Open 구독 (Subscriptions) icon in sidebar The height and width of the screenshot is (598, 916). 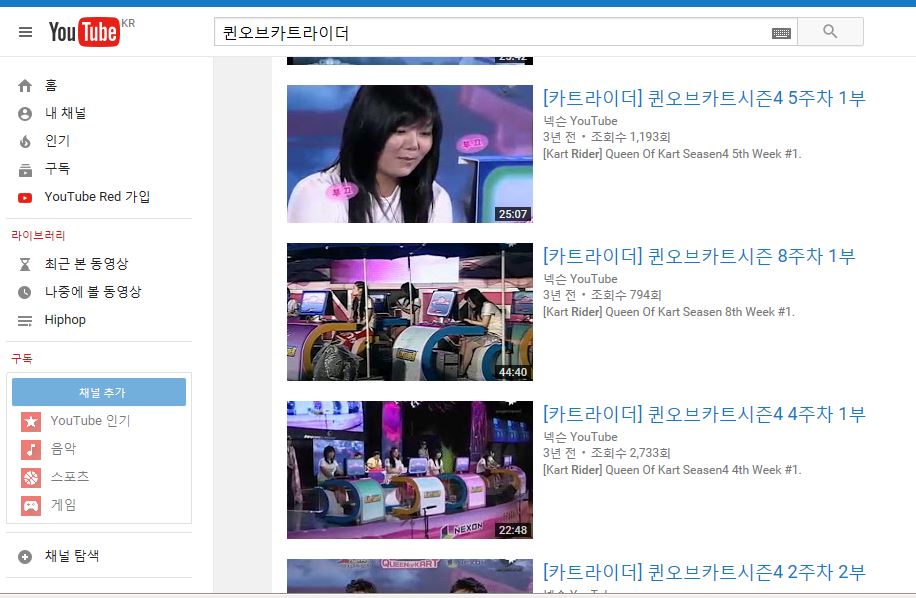tap(25, 169)
